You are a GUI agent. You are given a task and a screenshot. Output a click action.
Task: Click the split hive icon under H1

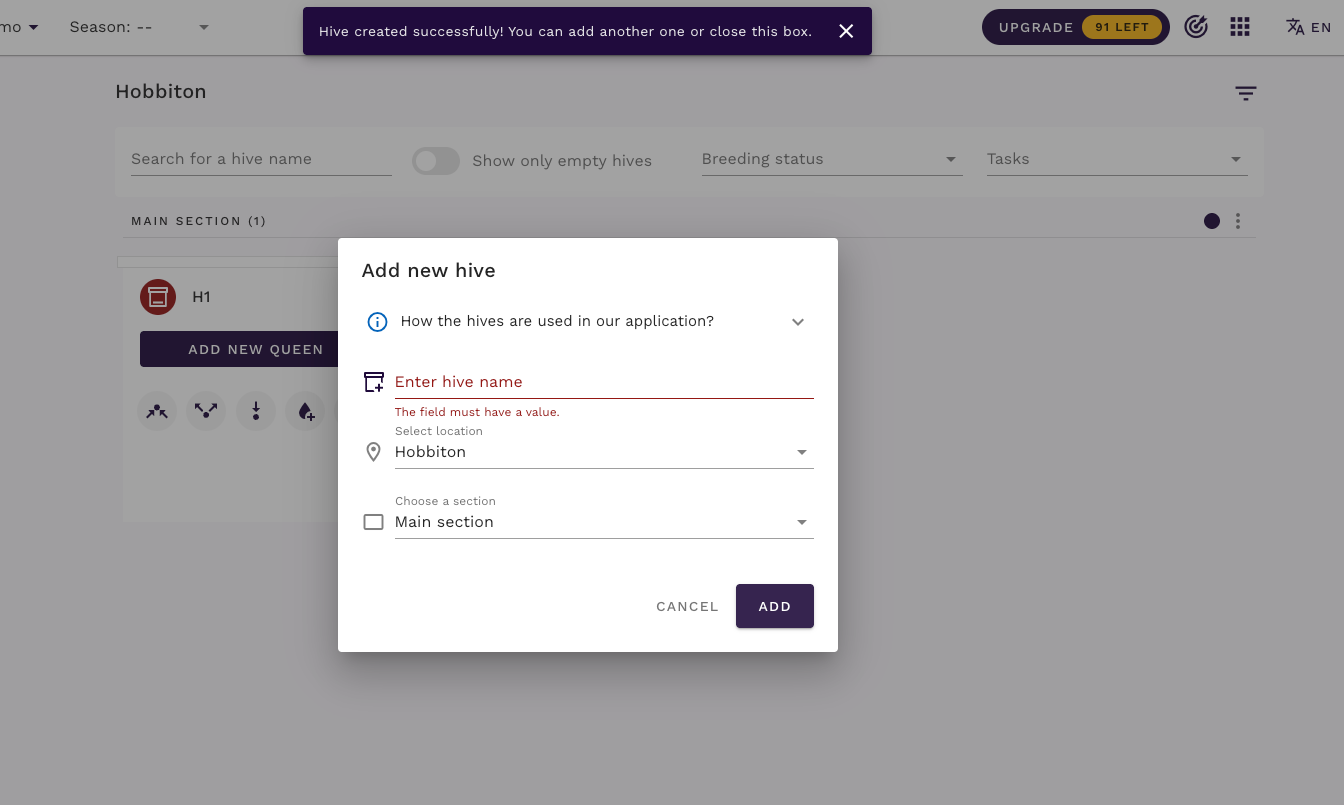click(206, 411)
